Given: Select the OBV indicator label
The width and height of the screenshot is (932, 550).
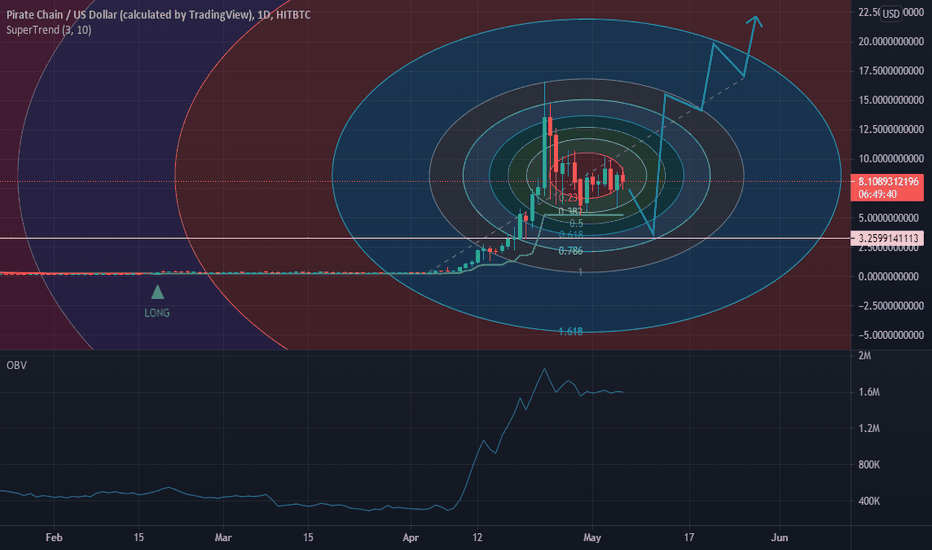Looking at the screenshot, I should (17, 365).
